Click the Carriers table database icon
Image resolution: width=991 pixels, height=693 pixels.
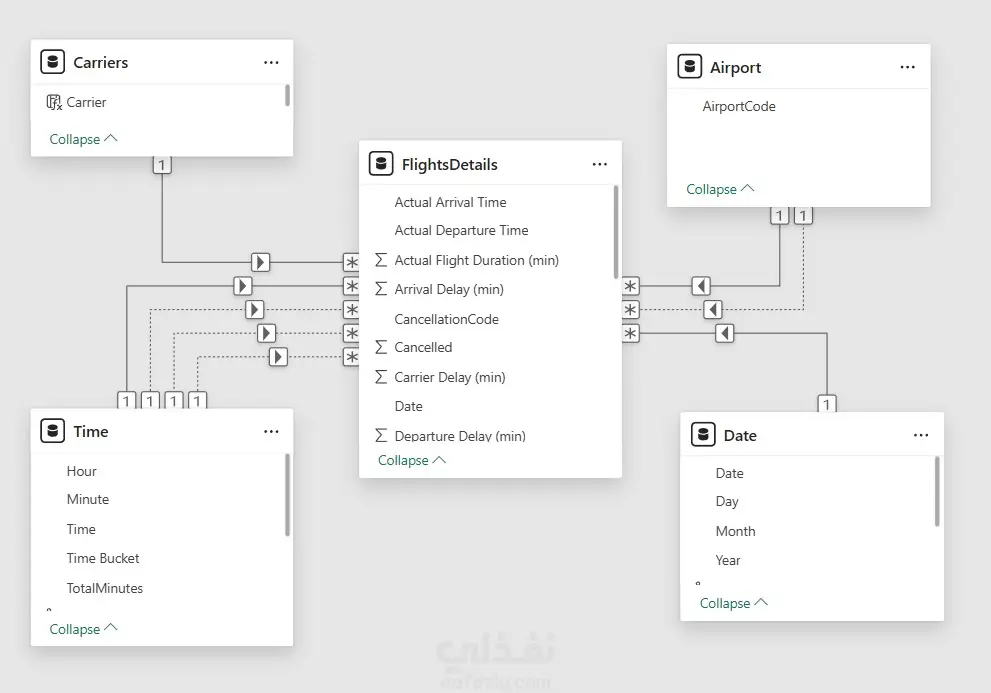[x=52, y=62]
